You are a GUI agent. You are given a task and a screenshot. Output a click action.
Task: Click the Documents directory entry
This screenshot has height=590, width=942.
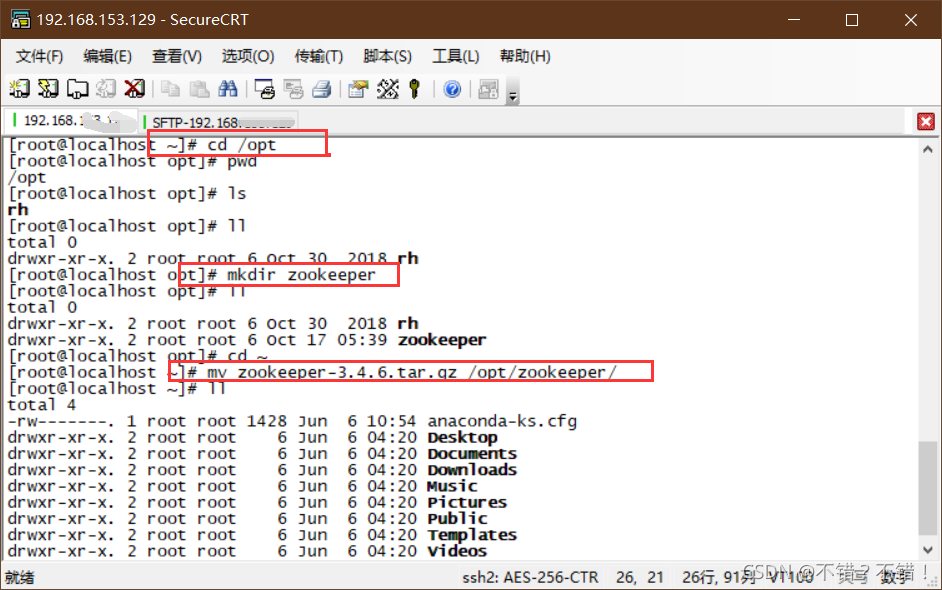472,454
